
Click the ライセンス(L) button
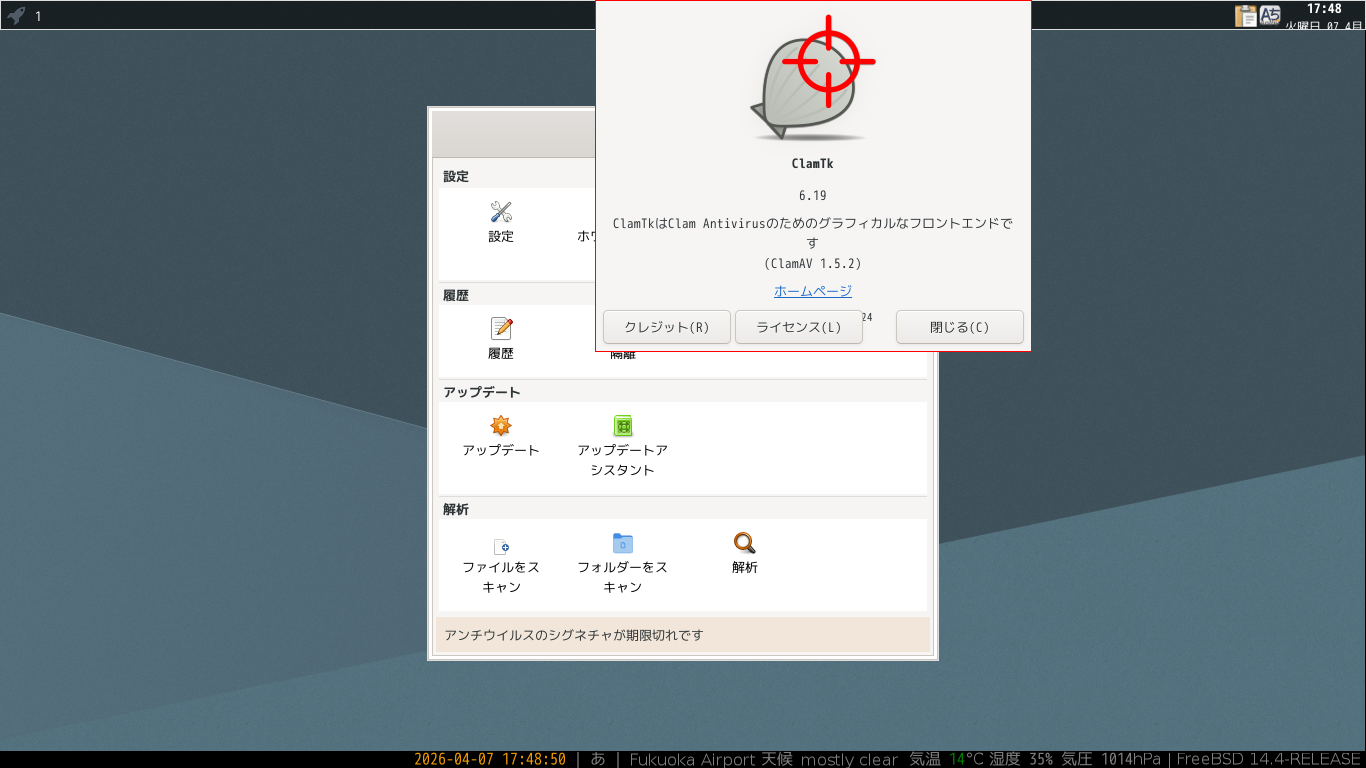[799, 327]
